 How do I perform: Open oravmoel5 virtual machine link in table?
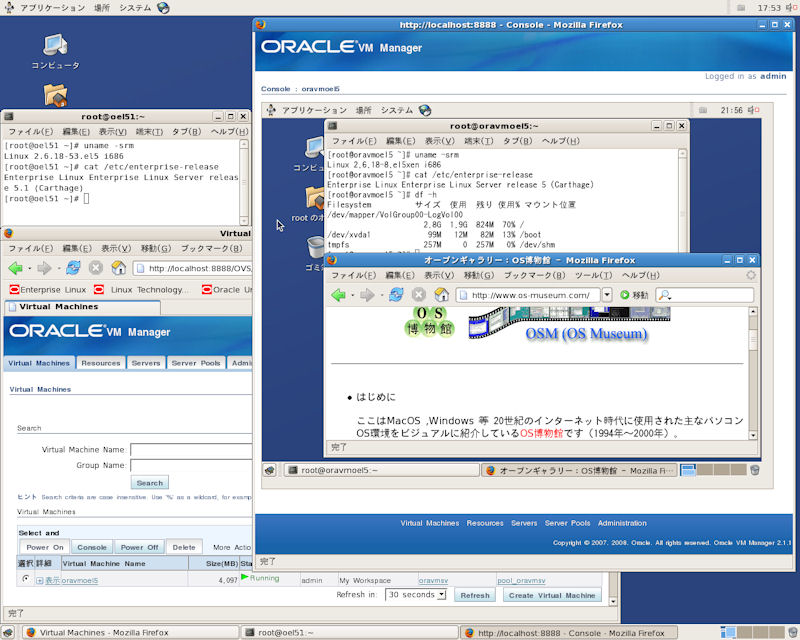tap(80, 580)
